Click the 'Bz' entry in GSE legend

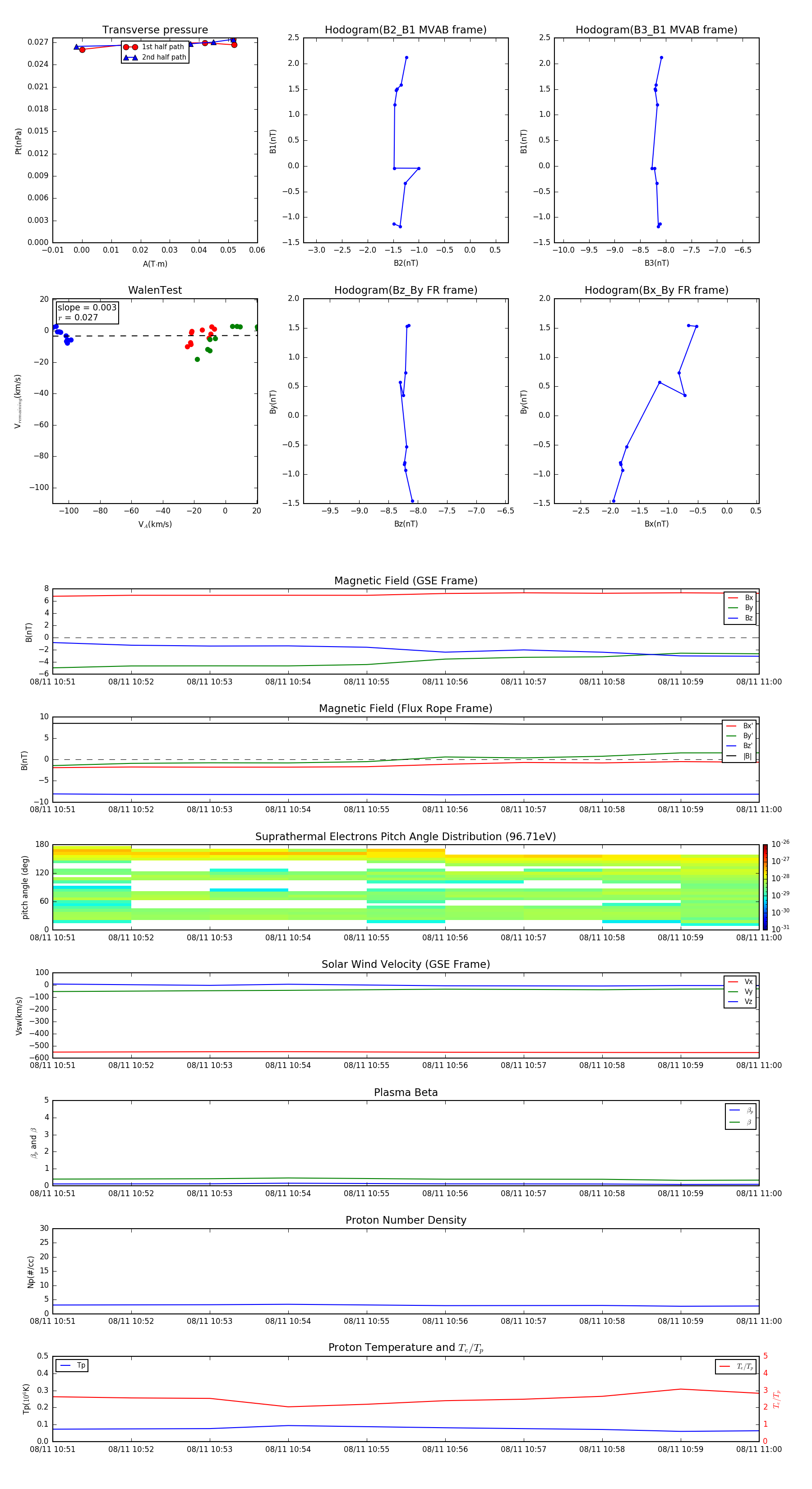click(x=740, y=619)
